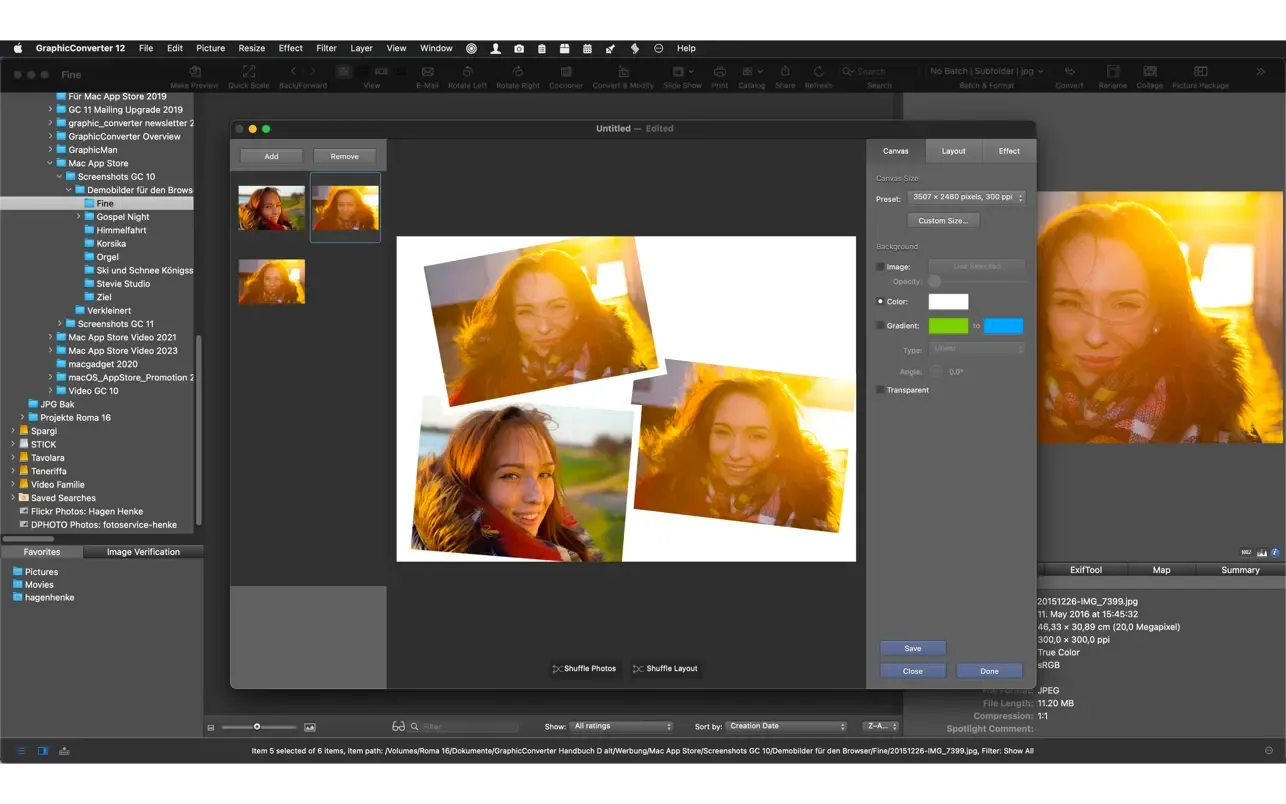Open the Map tab in info panel
This screenshot has height=804, width=1286.
tap(1161, 570)
